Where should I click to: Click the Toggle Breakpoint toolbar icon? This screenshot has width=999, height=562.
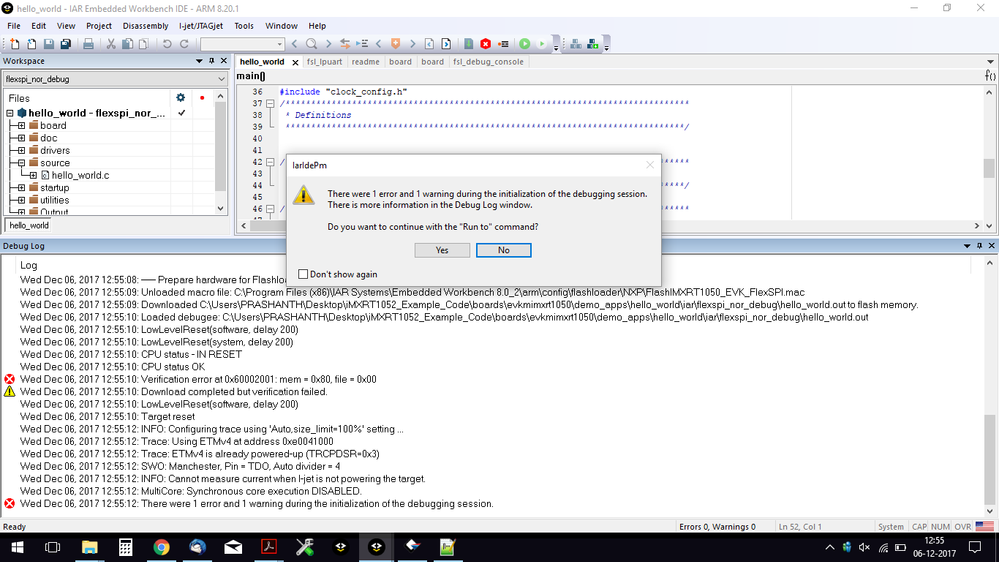[x=503, y=44]
